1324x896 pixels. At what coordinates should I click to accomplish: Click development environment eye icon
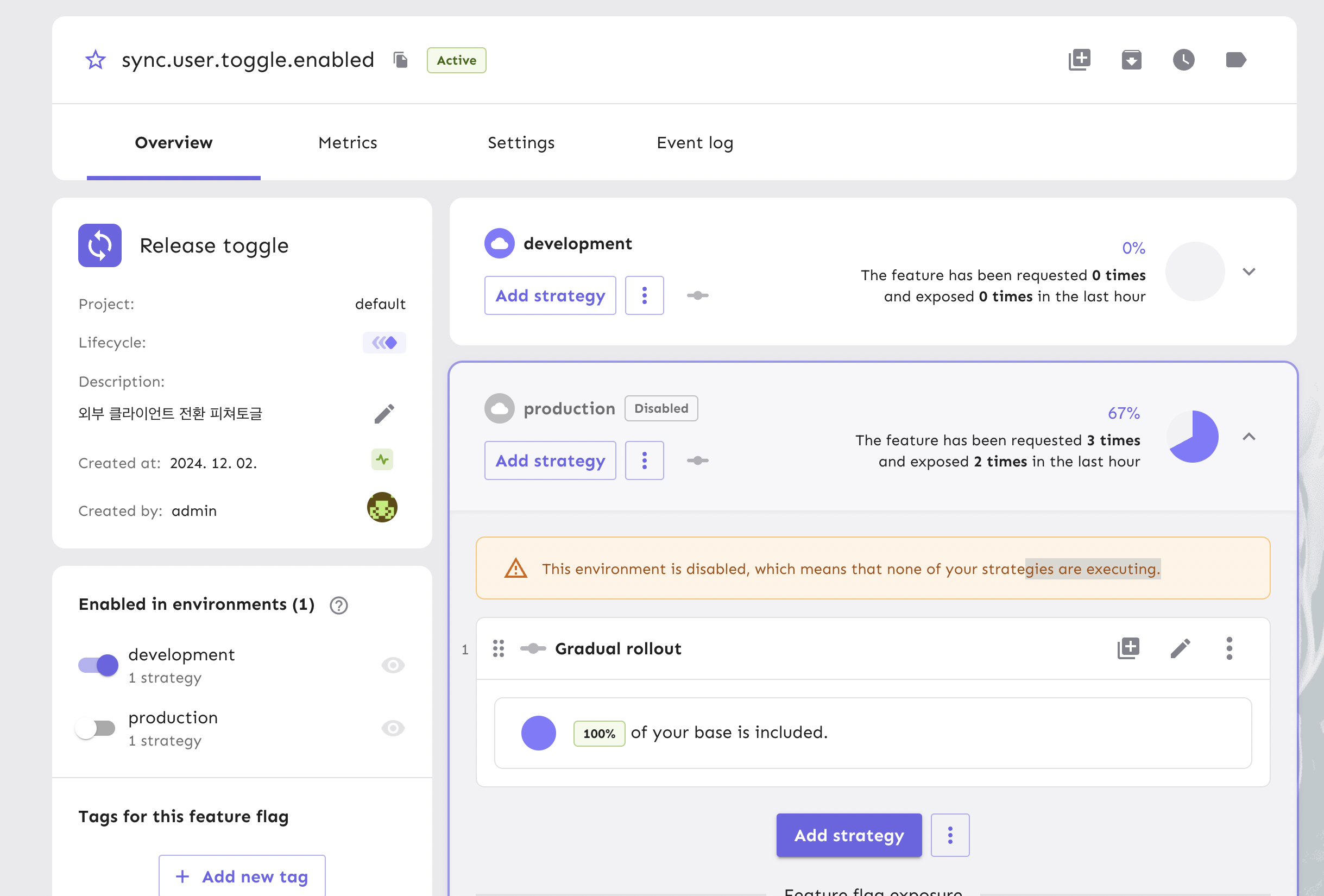coord(393,665)
